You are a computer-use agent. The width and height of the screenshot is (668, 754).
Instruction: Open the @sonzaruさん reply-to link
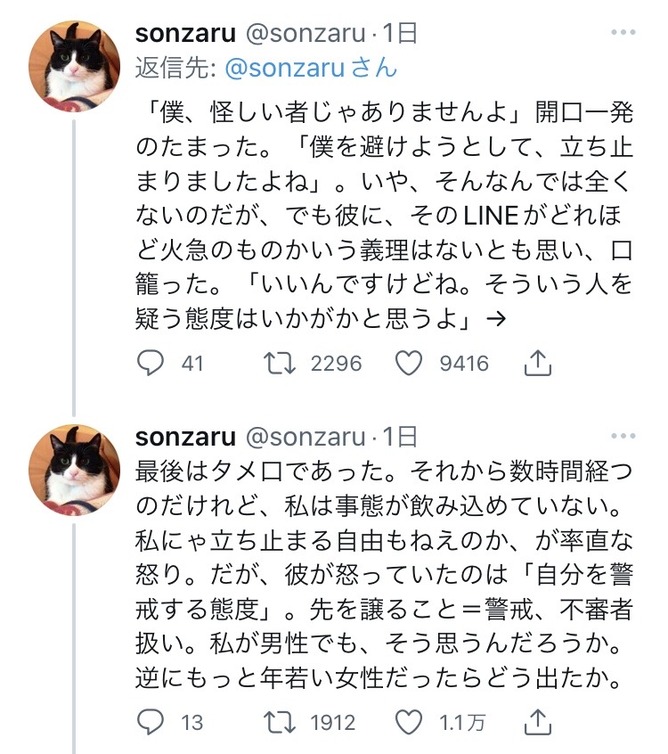pos(312,68)
